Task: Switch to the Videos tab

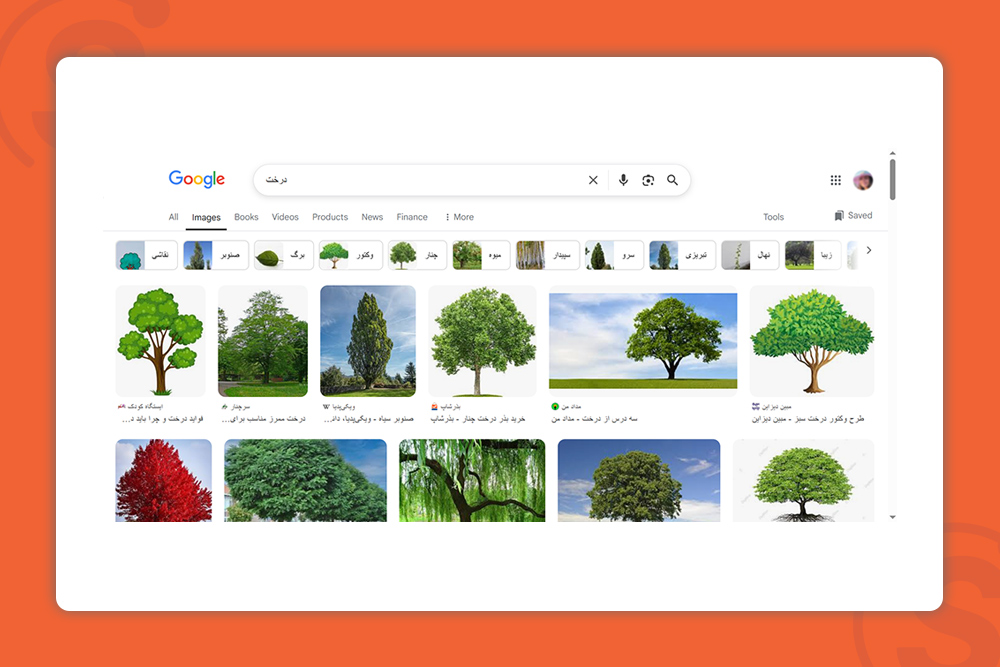Action: tap(285, 217)
